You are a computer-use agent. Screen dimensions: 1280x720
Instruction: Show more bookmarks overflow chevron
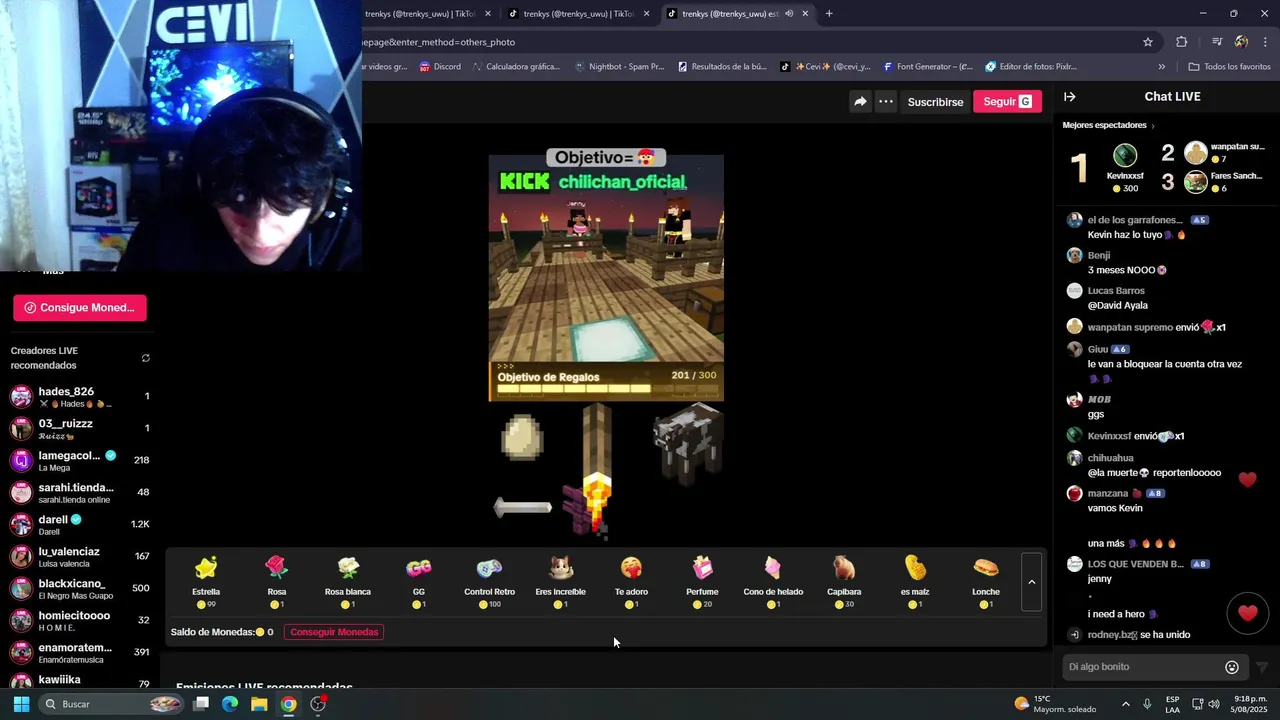(1161, 67)
